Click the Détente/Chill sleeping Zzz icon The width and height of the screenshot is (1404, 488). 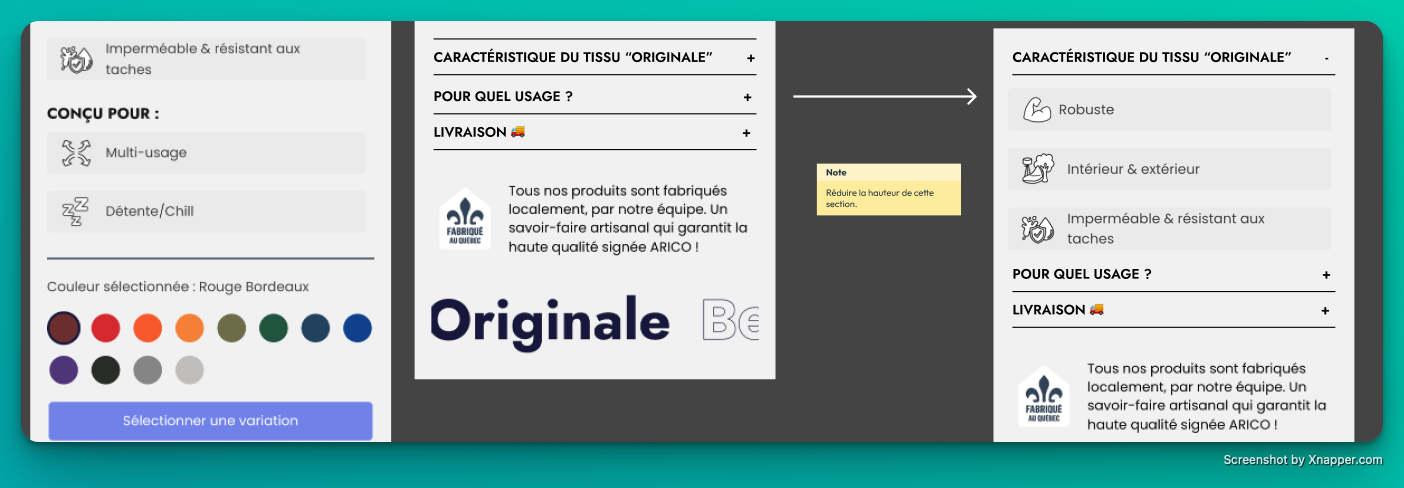click(75, 211)
